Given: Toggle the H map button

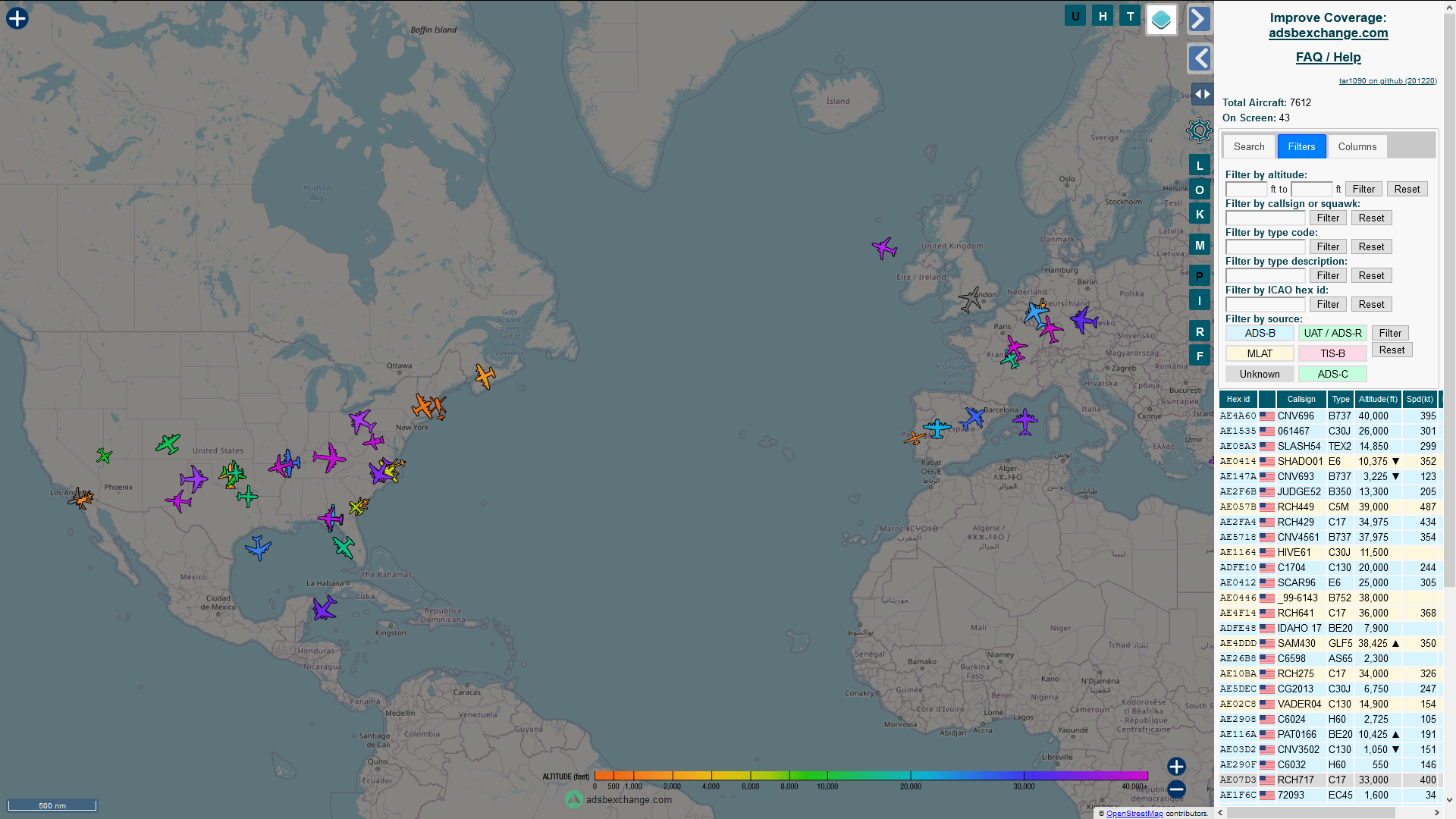Looking at the screenshot, I should 1103,16.
